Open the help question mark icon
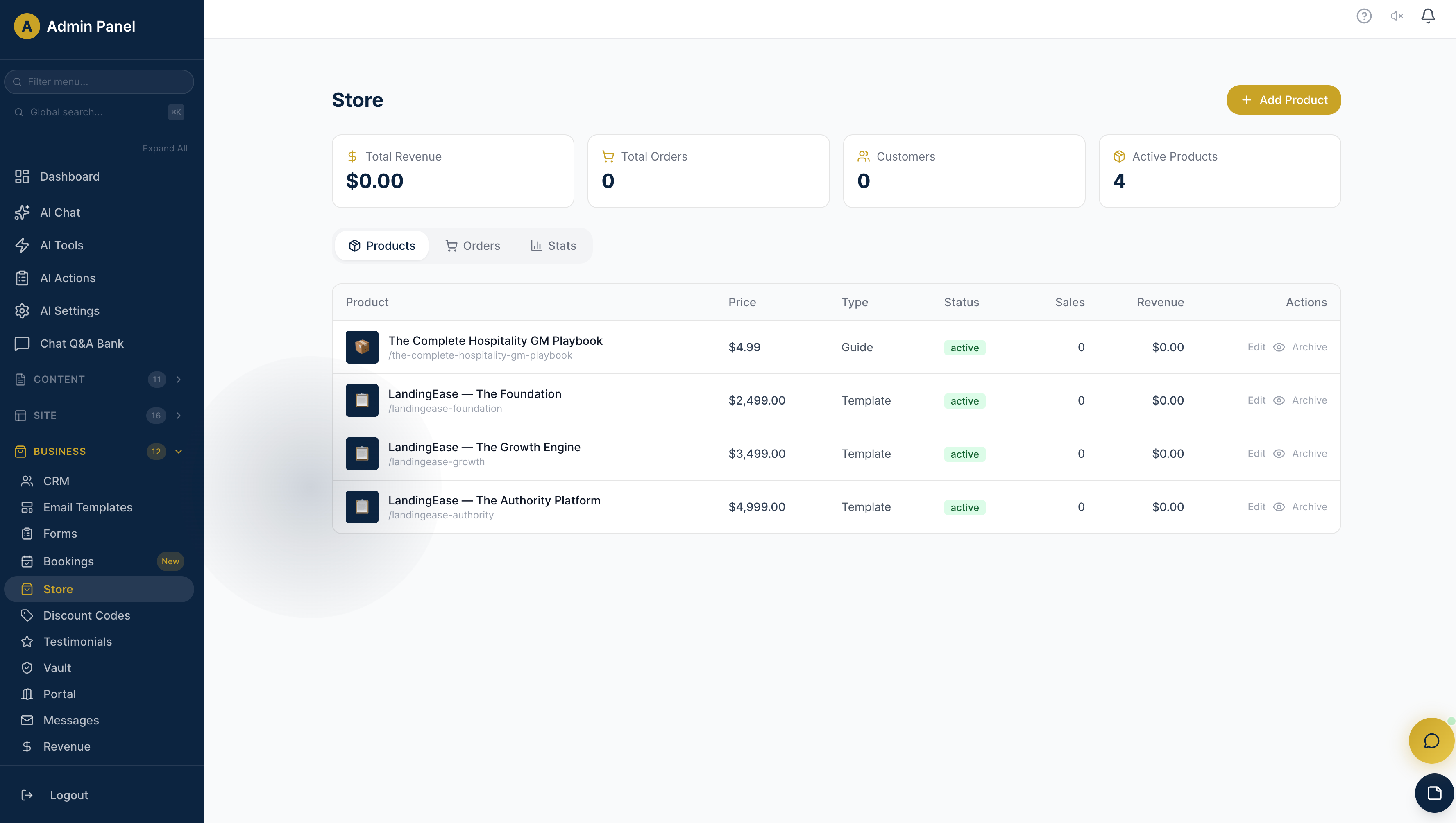1456x823 pixels. pos(1364,16)
